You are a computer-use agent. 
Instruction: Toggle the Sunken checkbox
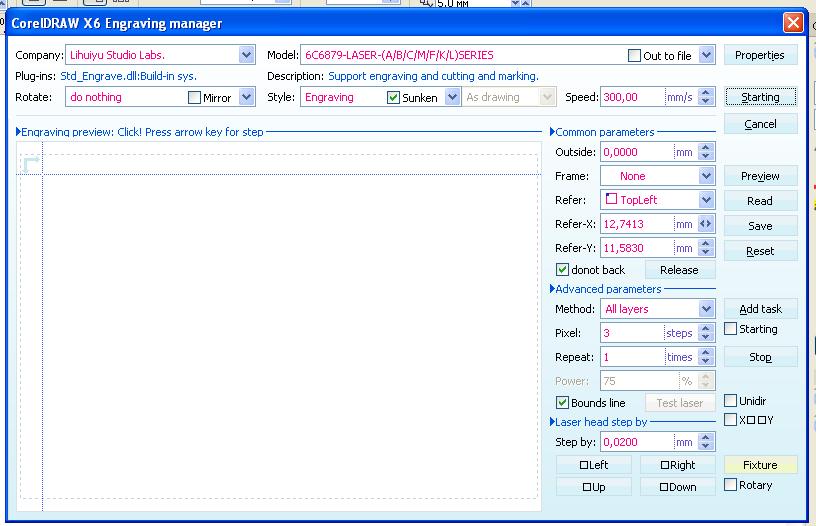pyautogui.click(x=393, y=97)
